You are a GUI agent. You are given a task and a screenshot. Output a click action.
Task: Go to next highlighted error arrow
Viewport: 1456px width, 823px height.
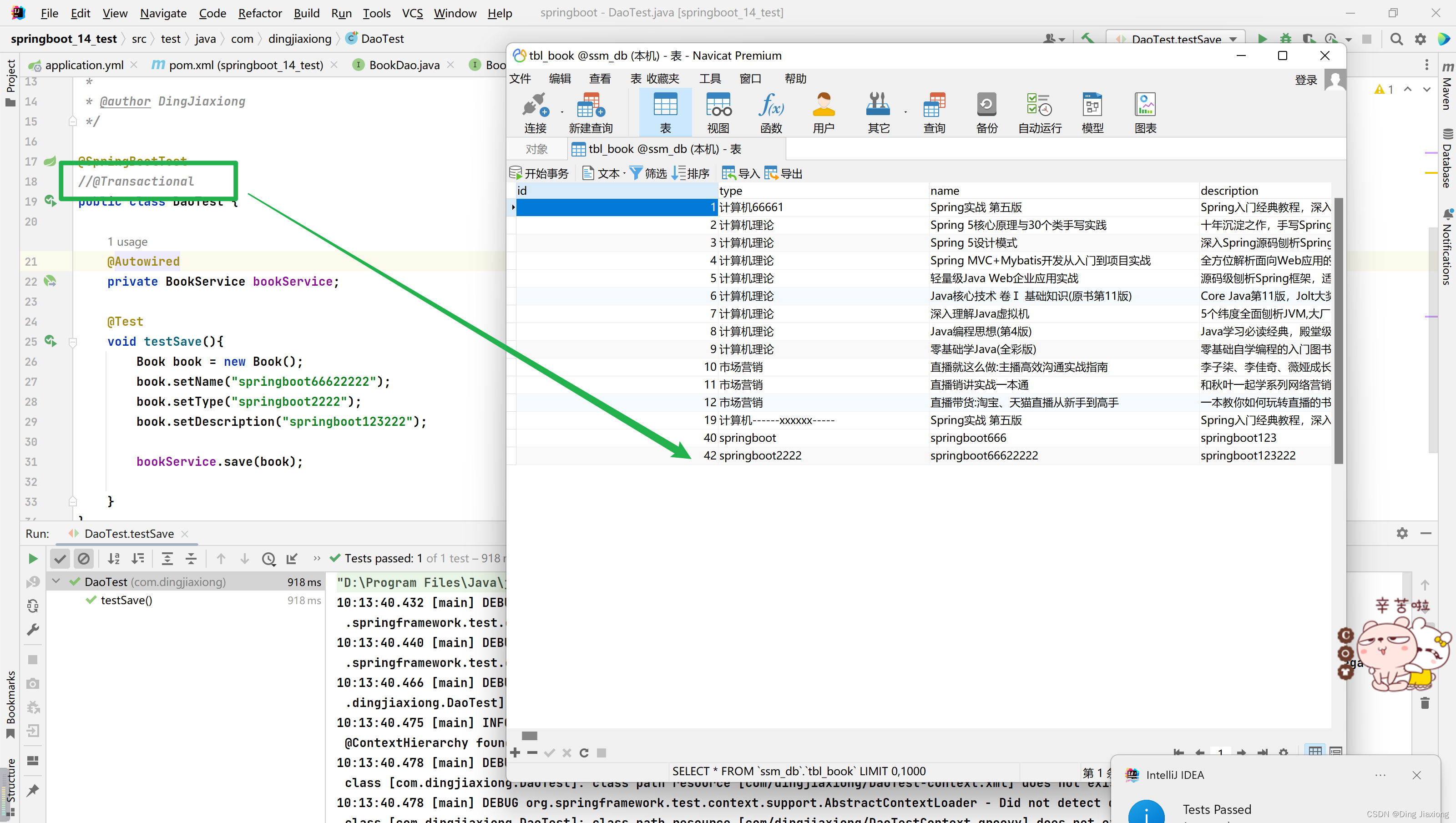1426,89
